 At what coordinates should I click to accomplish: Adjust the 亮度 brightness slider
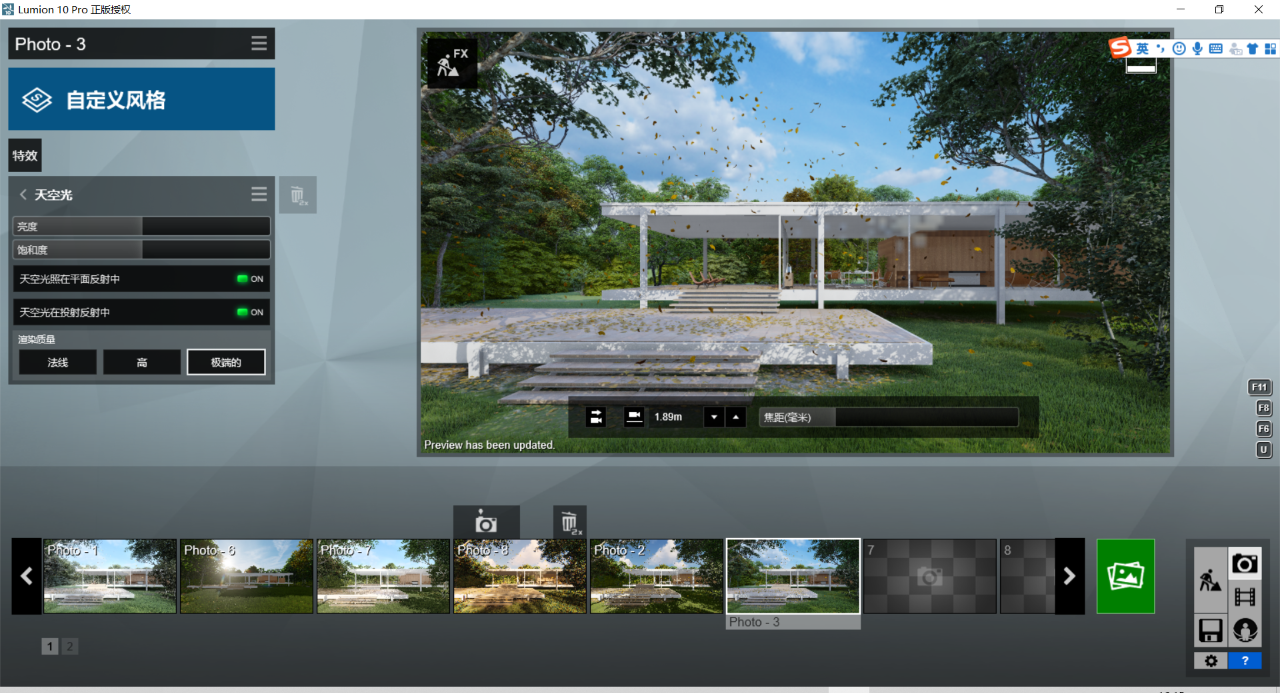[x=142, y=227]
